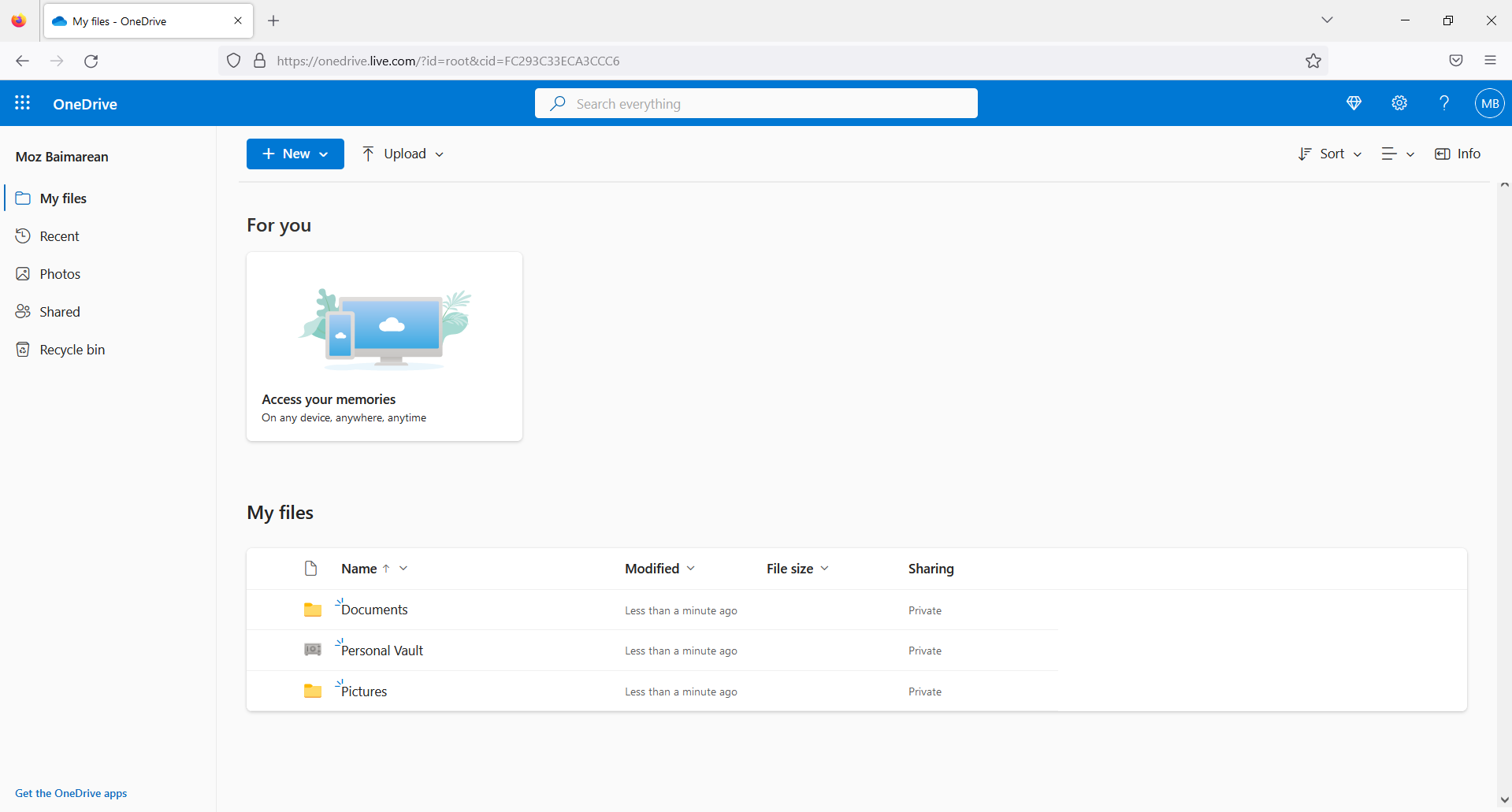Click the premium diamond icon
The image size is (1512, 812).
pos(1354,103)
